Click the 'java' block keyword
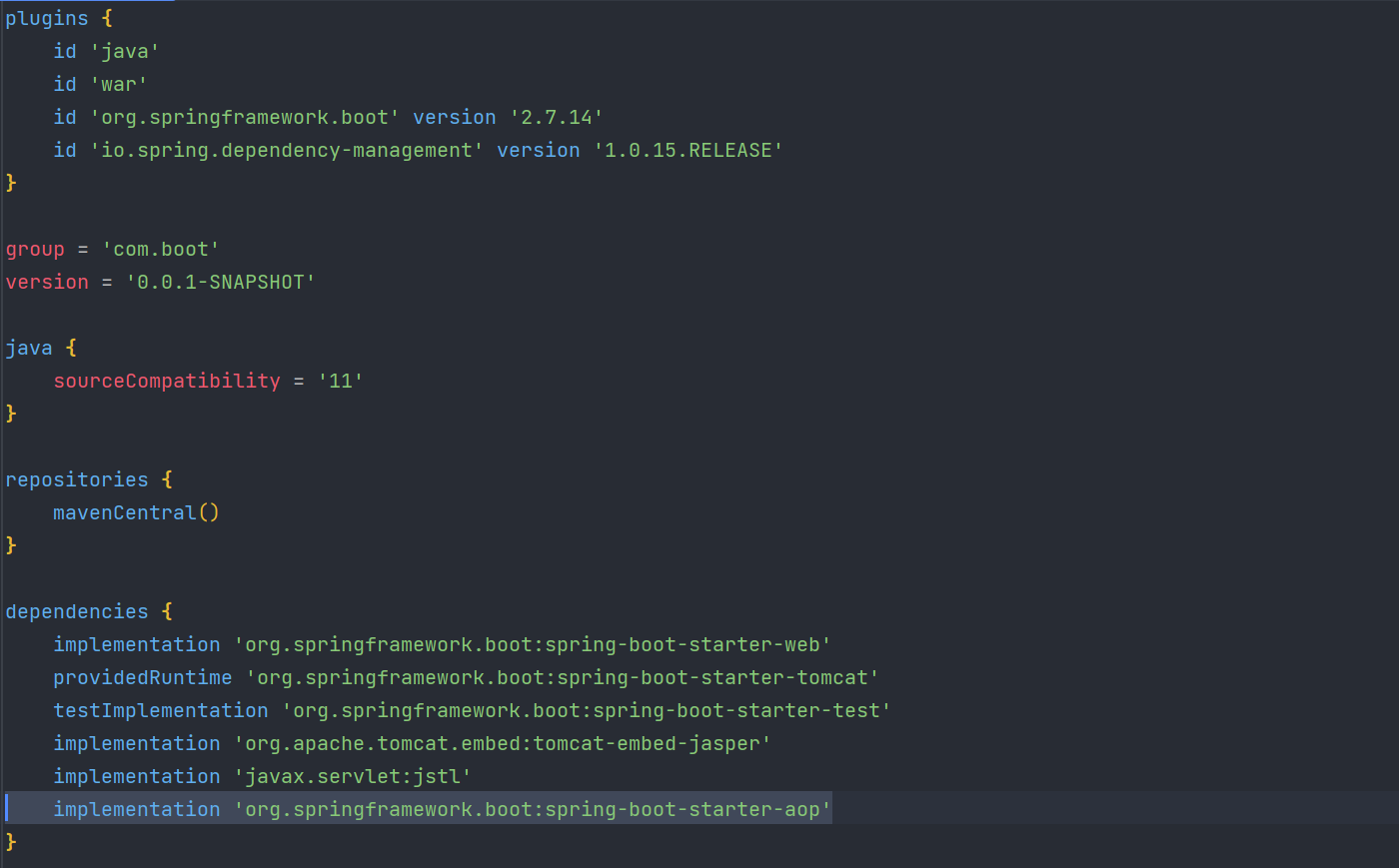Viewport: 1399px width, 868px height. tap(29, 348)
